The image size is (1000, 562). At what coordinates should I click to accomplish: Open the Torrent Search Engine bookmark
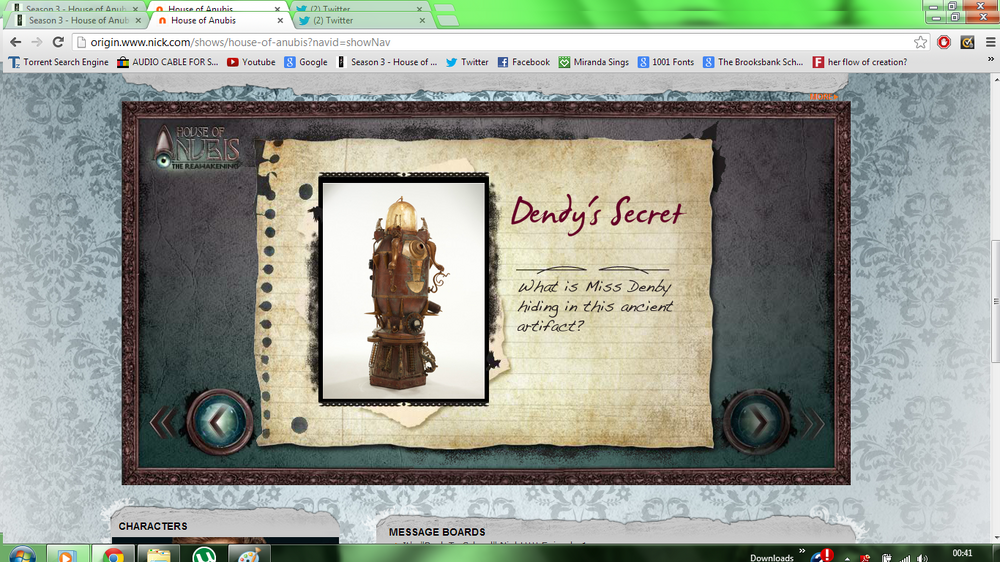point(58,62)
